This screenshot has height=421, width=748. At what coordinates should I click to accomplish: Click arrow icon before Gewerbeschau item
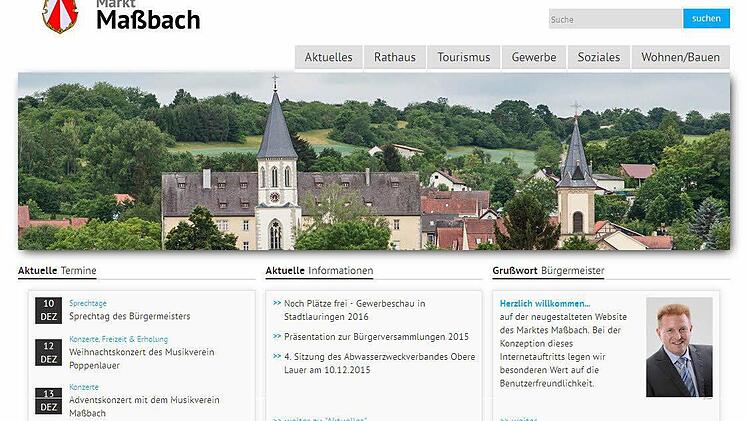(277, 303)
